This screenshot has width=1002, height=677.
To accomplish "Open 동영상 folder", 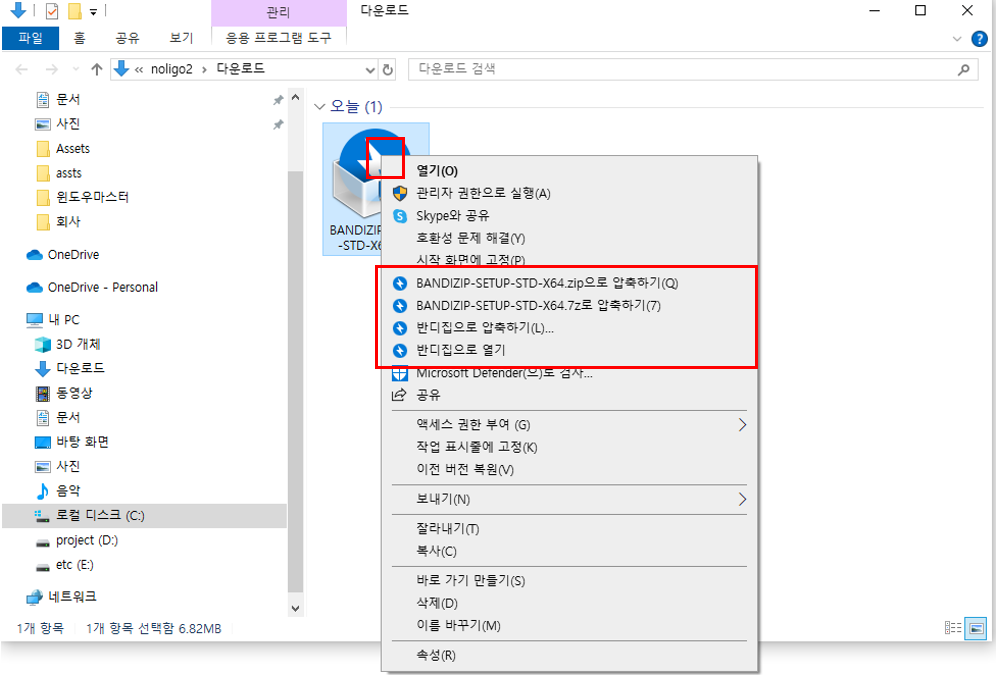I will pos(74,393).
